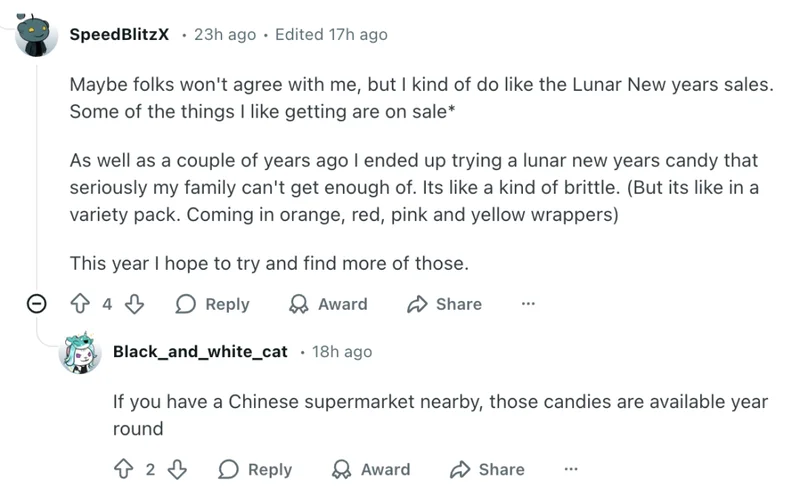Upvote Black_and_white_cat's reply
This screenshot has height=488, width=800.
[124, 468]
